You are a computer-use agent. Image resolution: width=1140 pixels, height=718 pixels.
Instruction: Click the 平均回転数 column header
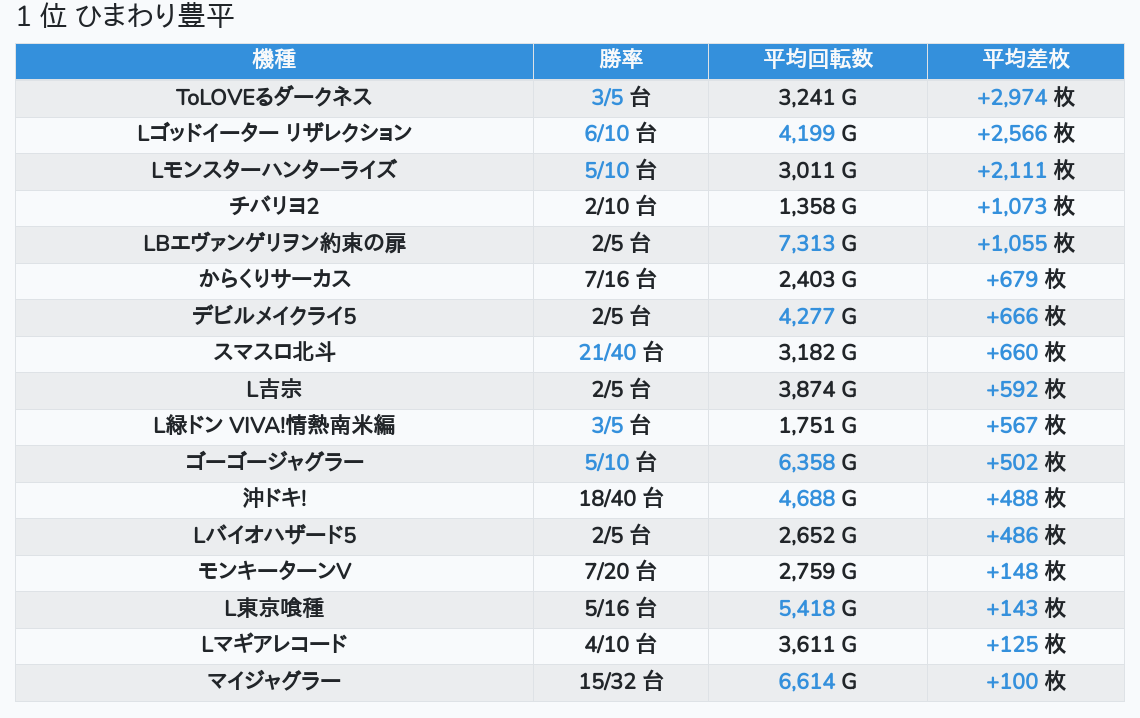tap(817, 60)
